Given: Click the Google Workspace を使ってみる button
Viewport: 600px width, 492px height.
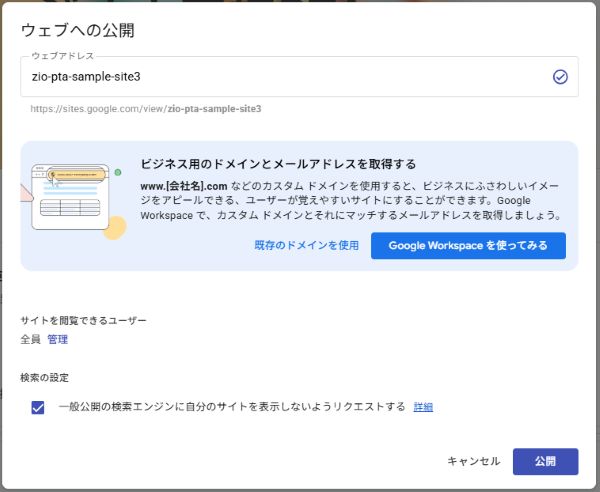Looking at the screenshot, I should click(x=468, y=246).
